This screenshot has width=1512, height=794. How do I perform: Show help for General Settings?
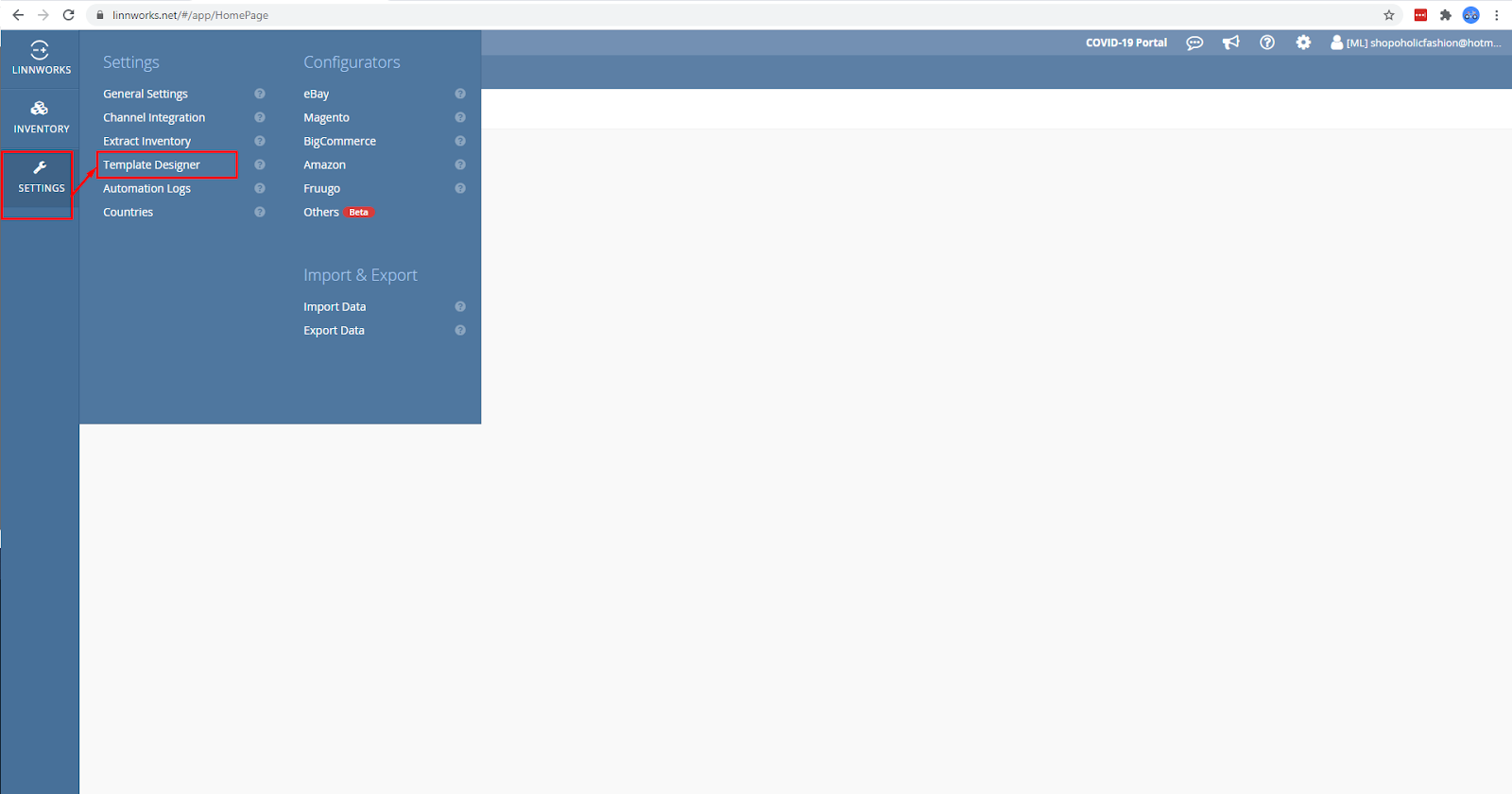tap(260, 94)
